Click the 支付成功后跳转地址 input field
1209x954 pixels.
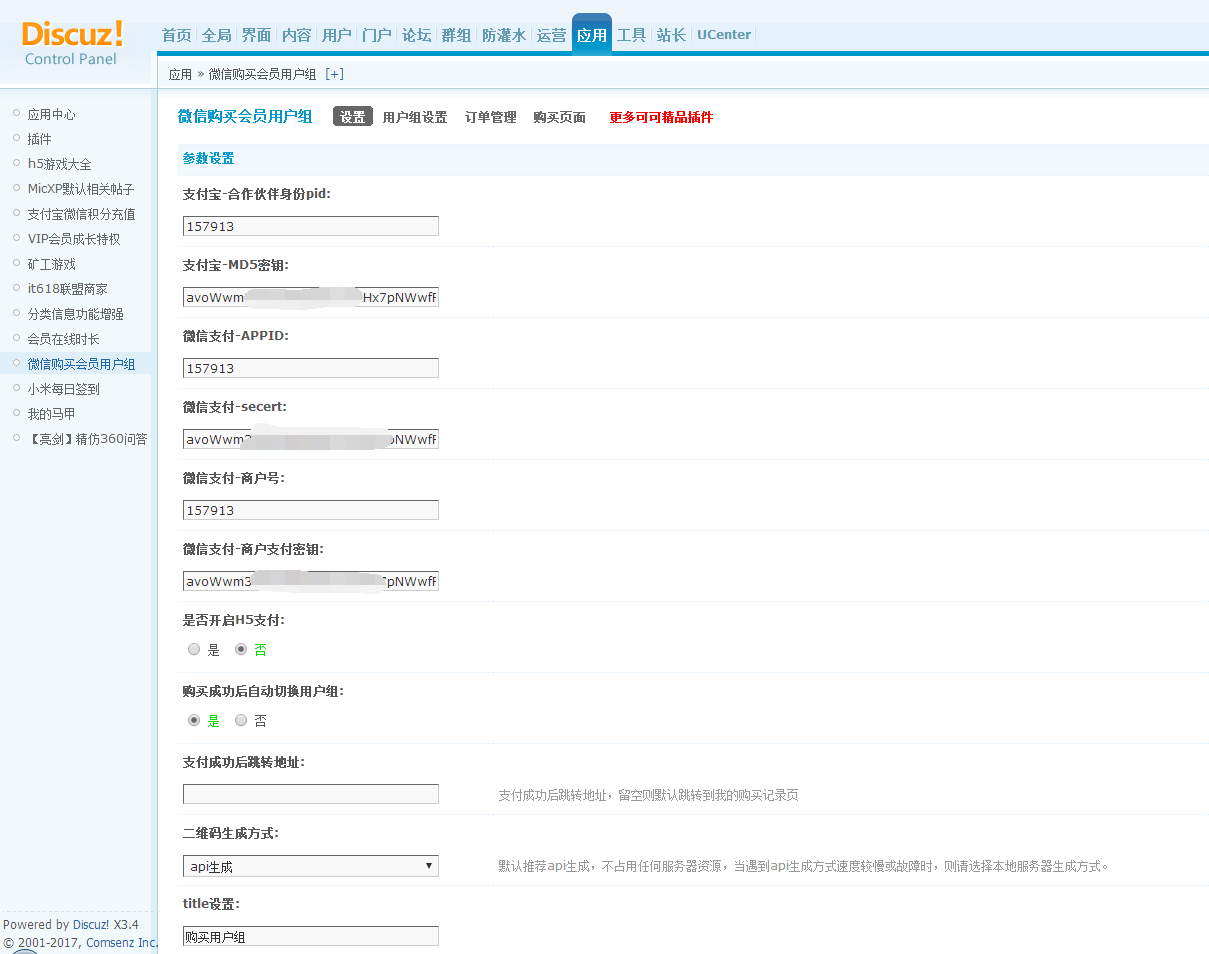[310, 794]
